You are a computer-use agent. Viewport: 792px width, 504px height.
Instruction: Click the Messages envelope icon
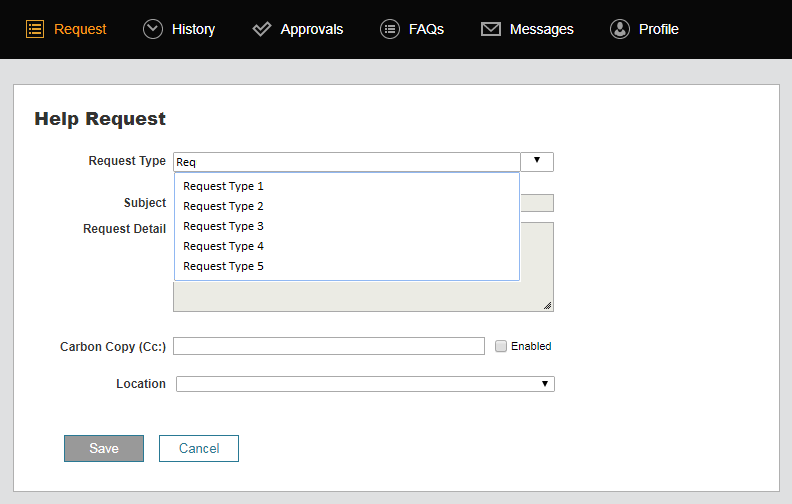[x=491, y=29]
